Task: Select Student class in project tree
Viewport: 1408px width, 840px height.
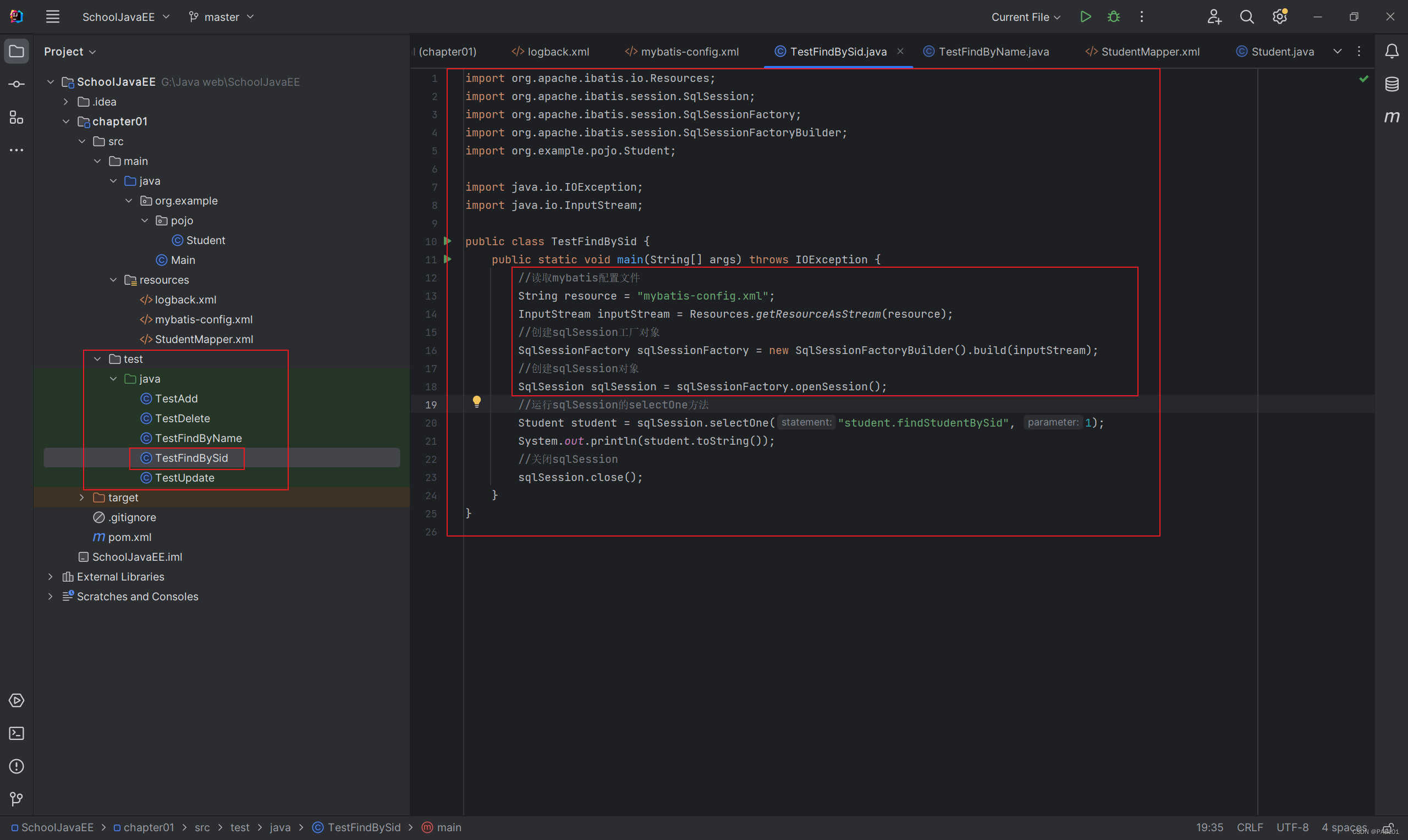Action: pyautogui.click(x=198, y=241)
